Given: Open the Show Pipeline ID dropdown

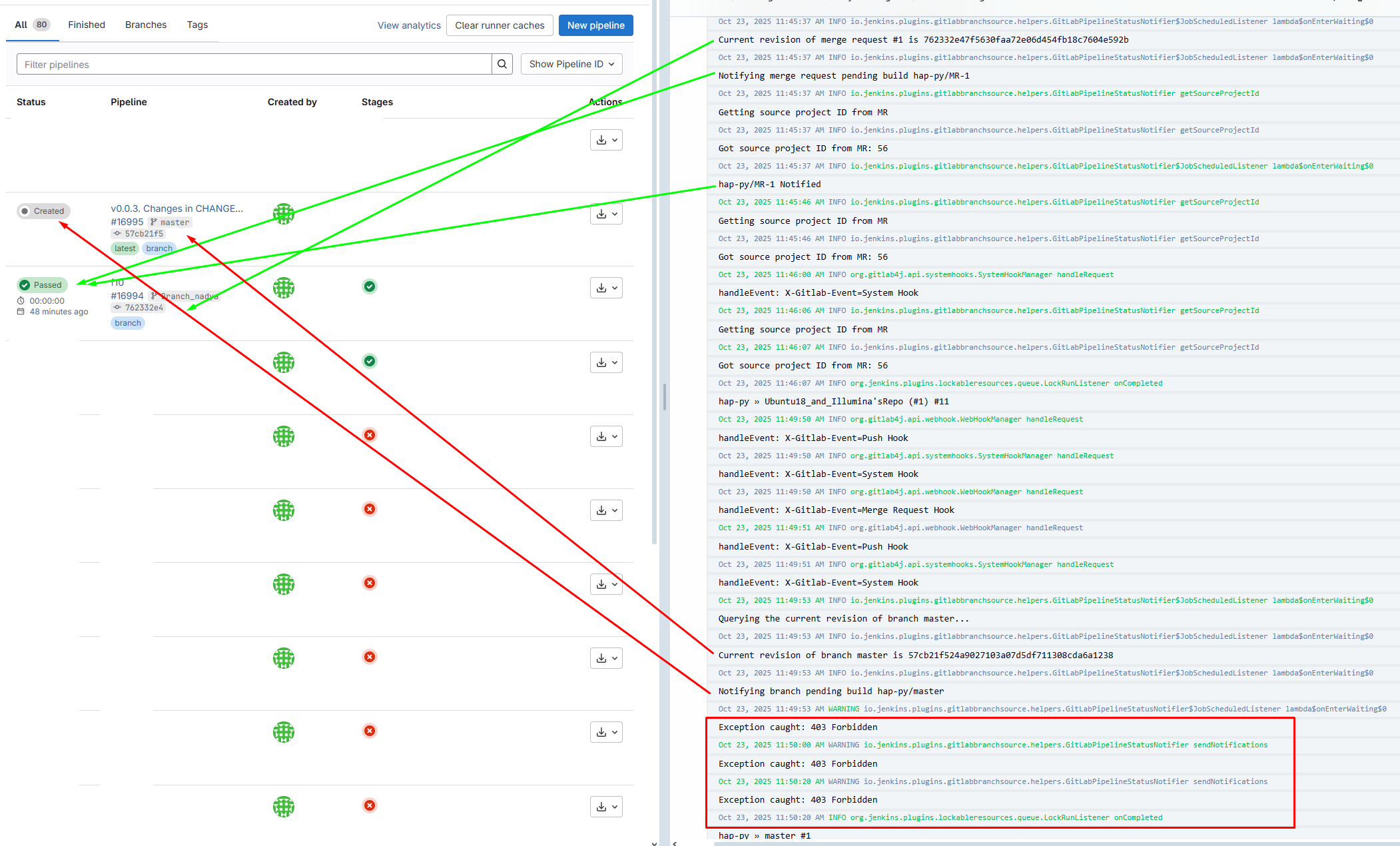Looking at the screenshot, I should 571,64.
